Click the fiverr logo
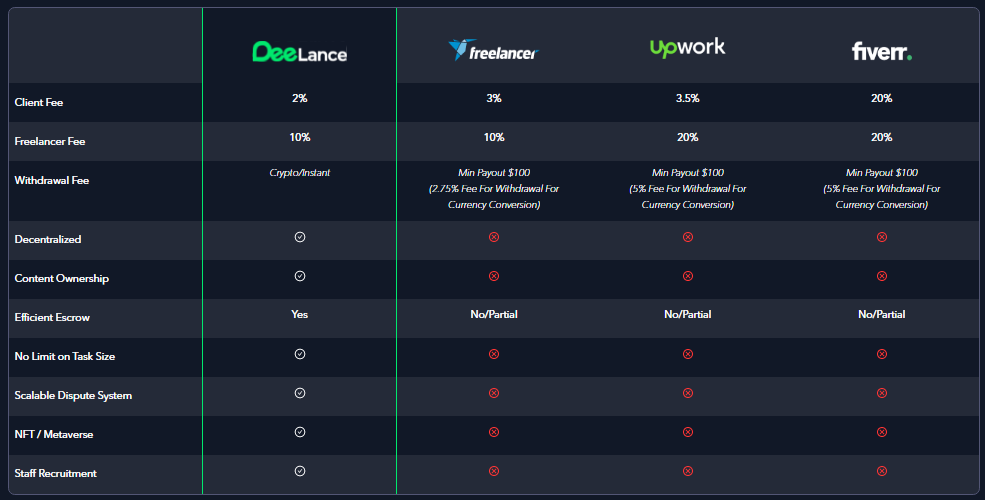Screen dimensions: 985x500 [881, 51]
